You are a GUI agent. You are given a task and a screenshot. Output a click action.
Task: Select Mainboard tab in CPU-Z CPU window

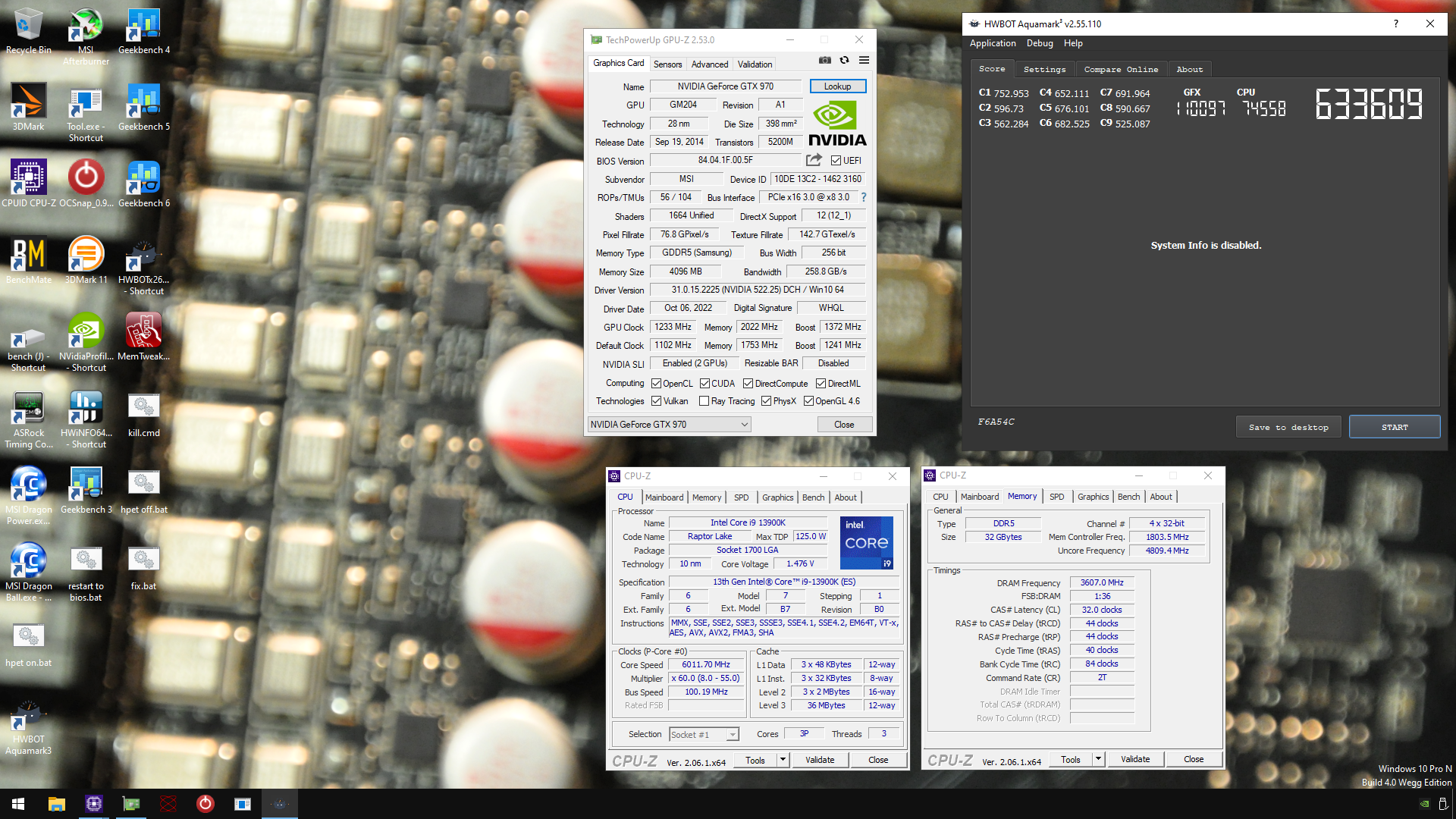664,497
